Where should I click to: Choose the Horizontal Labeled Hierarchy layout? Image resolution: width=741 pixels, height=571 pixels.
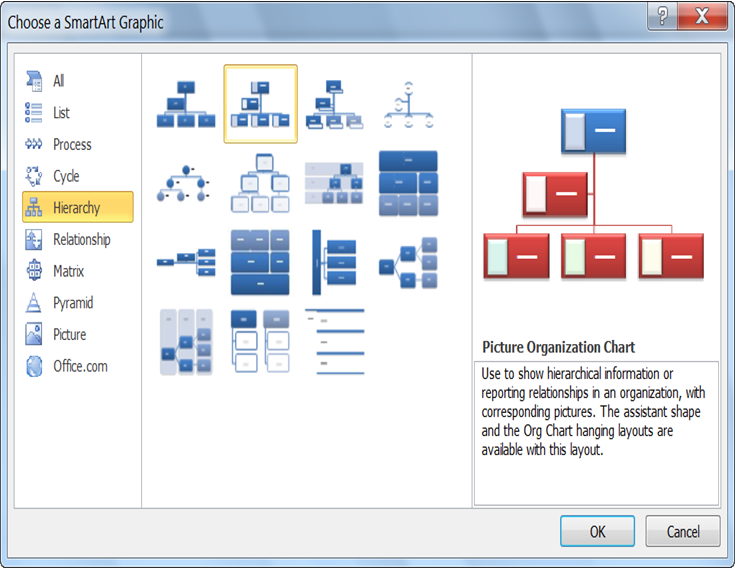pos(185,341)
